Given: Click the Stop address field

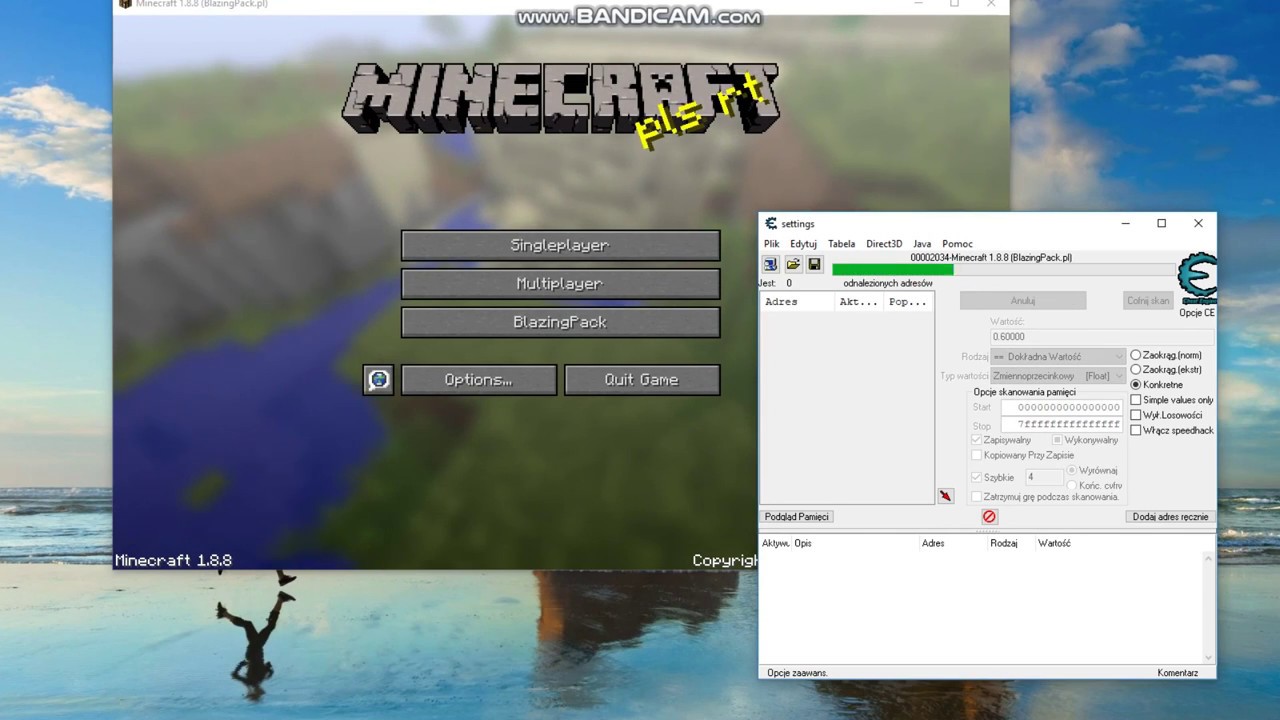Looking at the screenshot, I should (x=1062, y=425).
